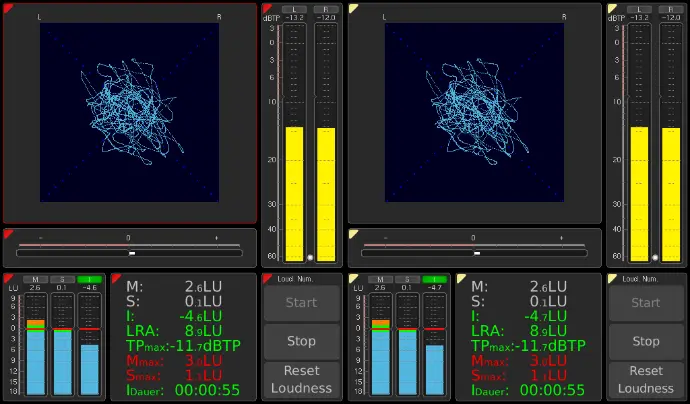Click yellow corner marker on right correlation meter
Image resolution: width=690 pixels, height=404 pixels.
tap(353, 234)
